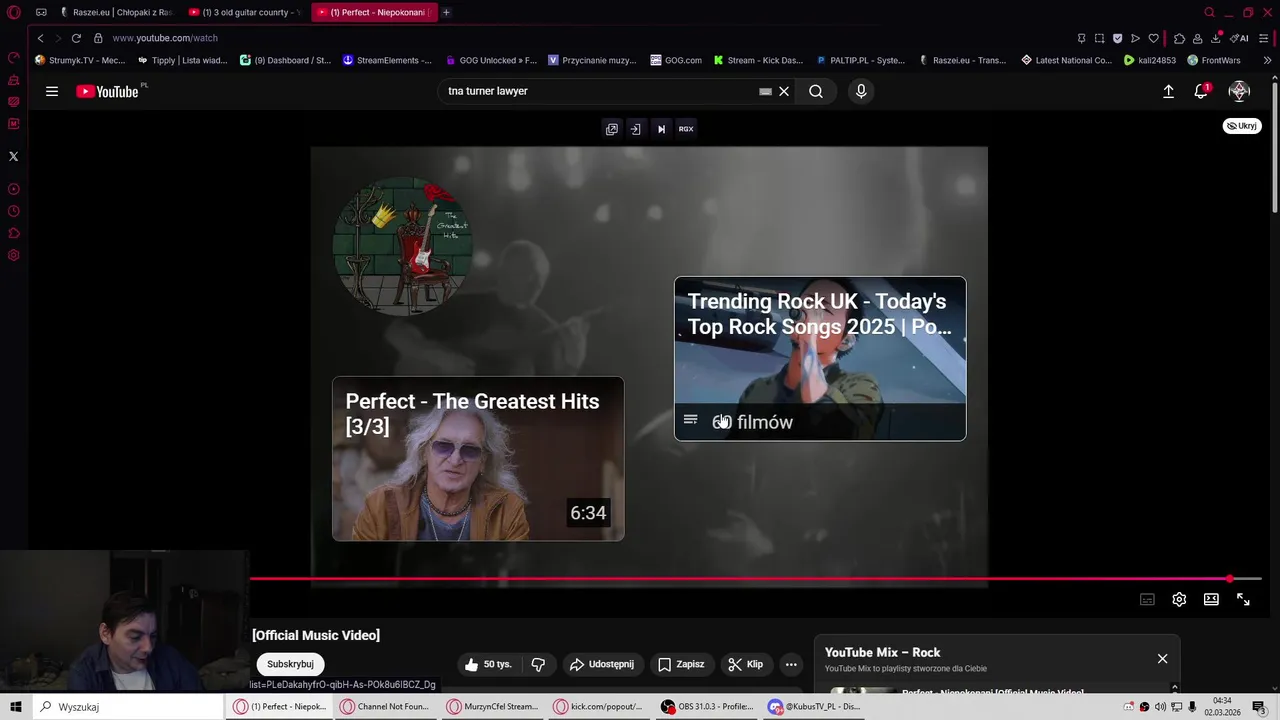Subscribe with the Subskrybuj button
1280x720 pixels.
290,664
